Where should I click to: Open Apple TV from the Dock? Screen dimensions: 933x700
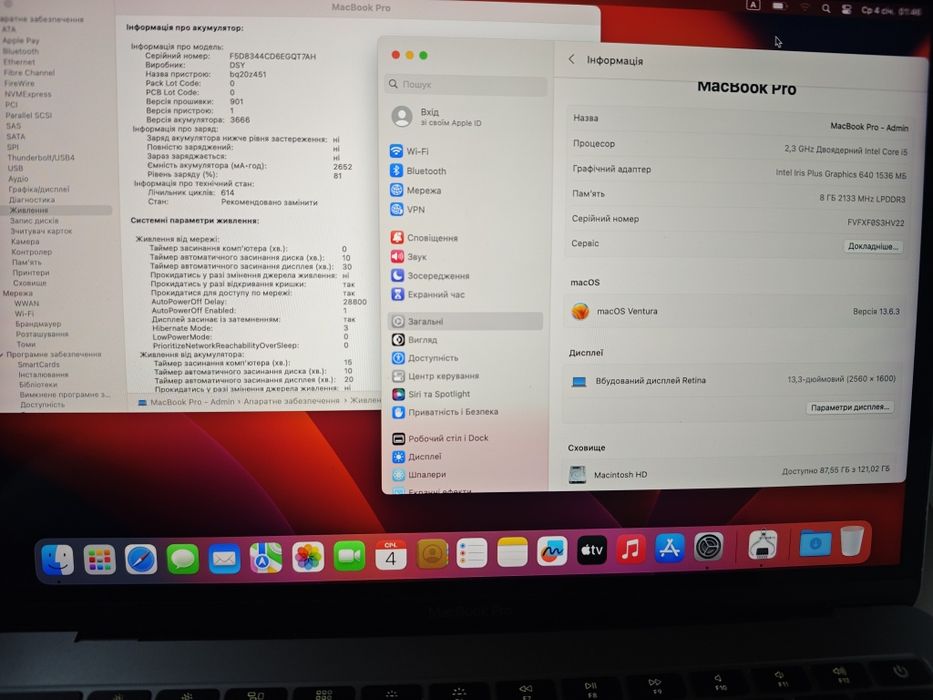592,550
